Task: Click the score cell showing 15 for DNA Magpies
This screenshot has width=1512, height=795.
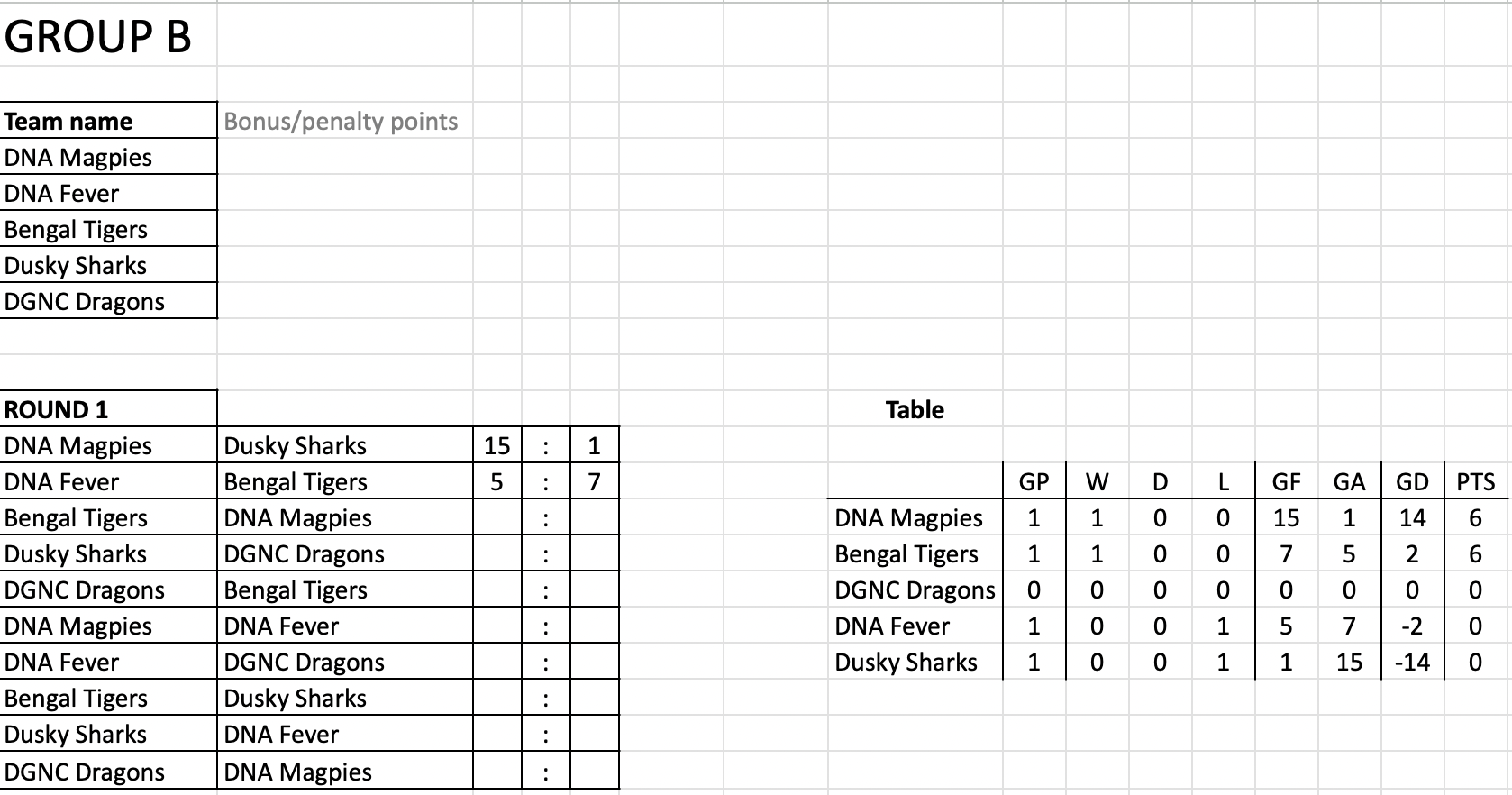Action: [x=496, y=446]
